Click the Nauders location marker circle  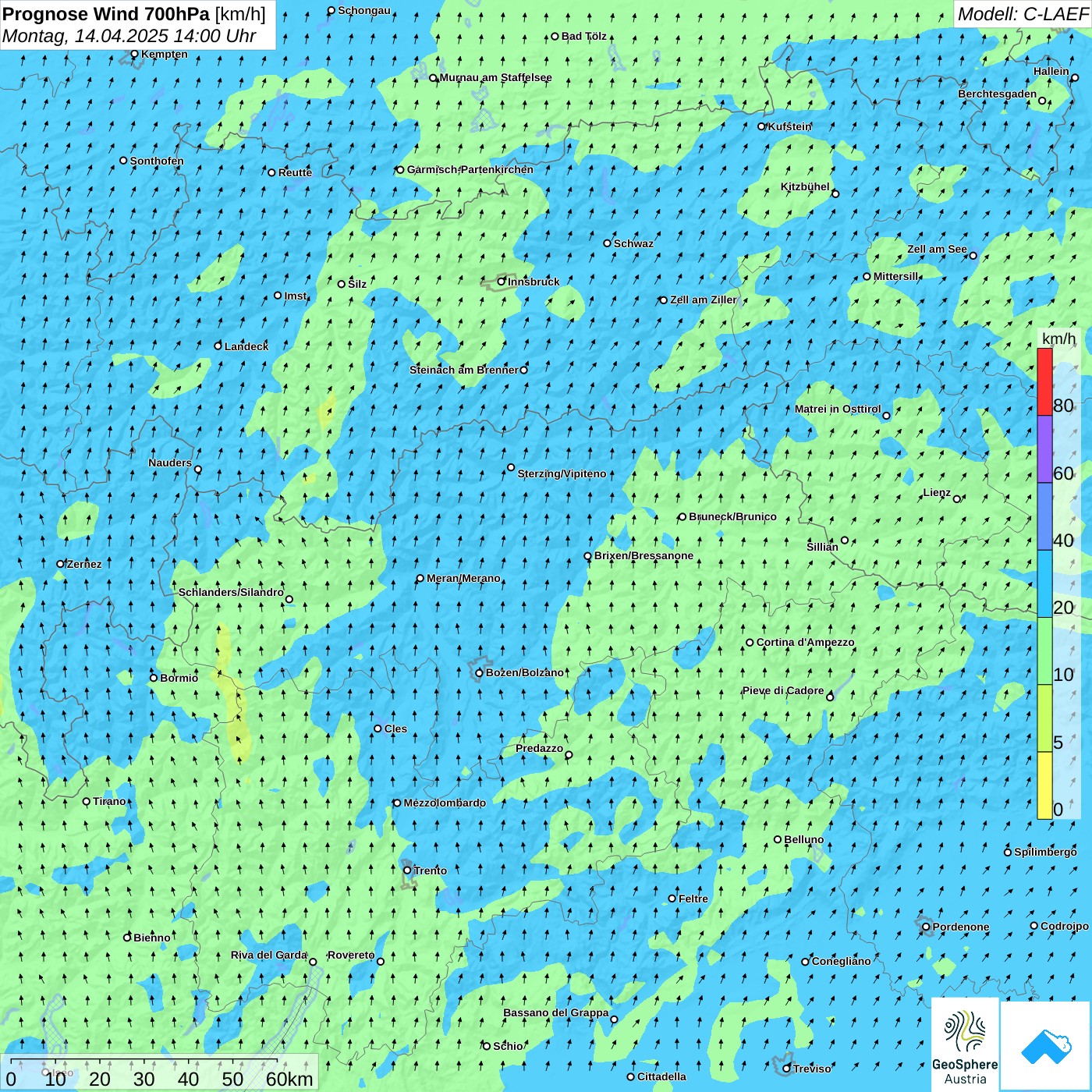pyautogui.click(x=198, y=470)
